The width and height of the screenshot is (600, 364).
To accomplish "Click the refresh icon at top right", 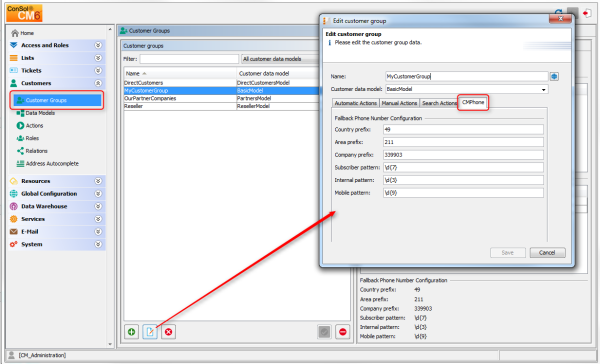I will coord(559,13).
